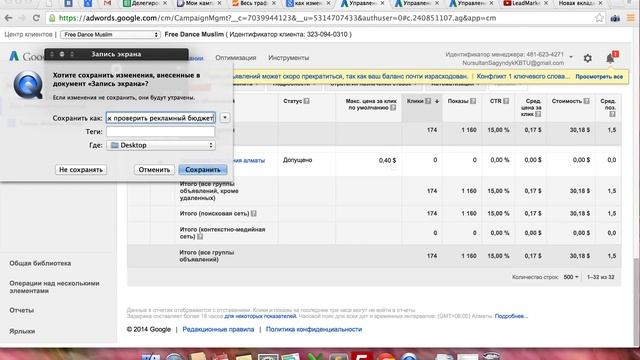640x360 pixels.
Task: Click the Не сохранять button
Action: pos(81,170)
